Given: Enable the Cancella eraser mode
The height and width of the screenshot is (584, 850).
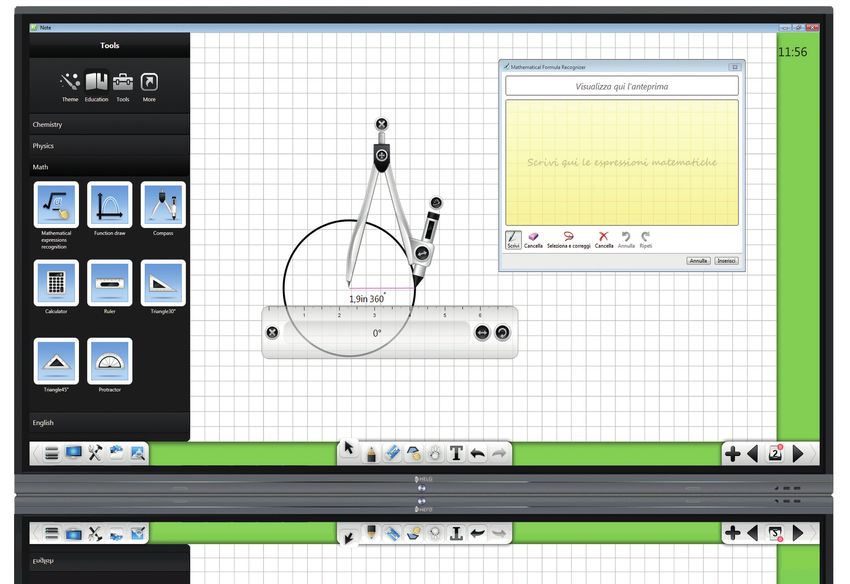Looking at the screenshot, I should click(x=533, y=240).
